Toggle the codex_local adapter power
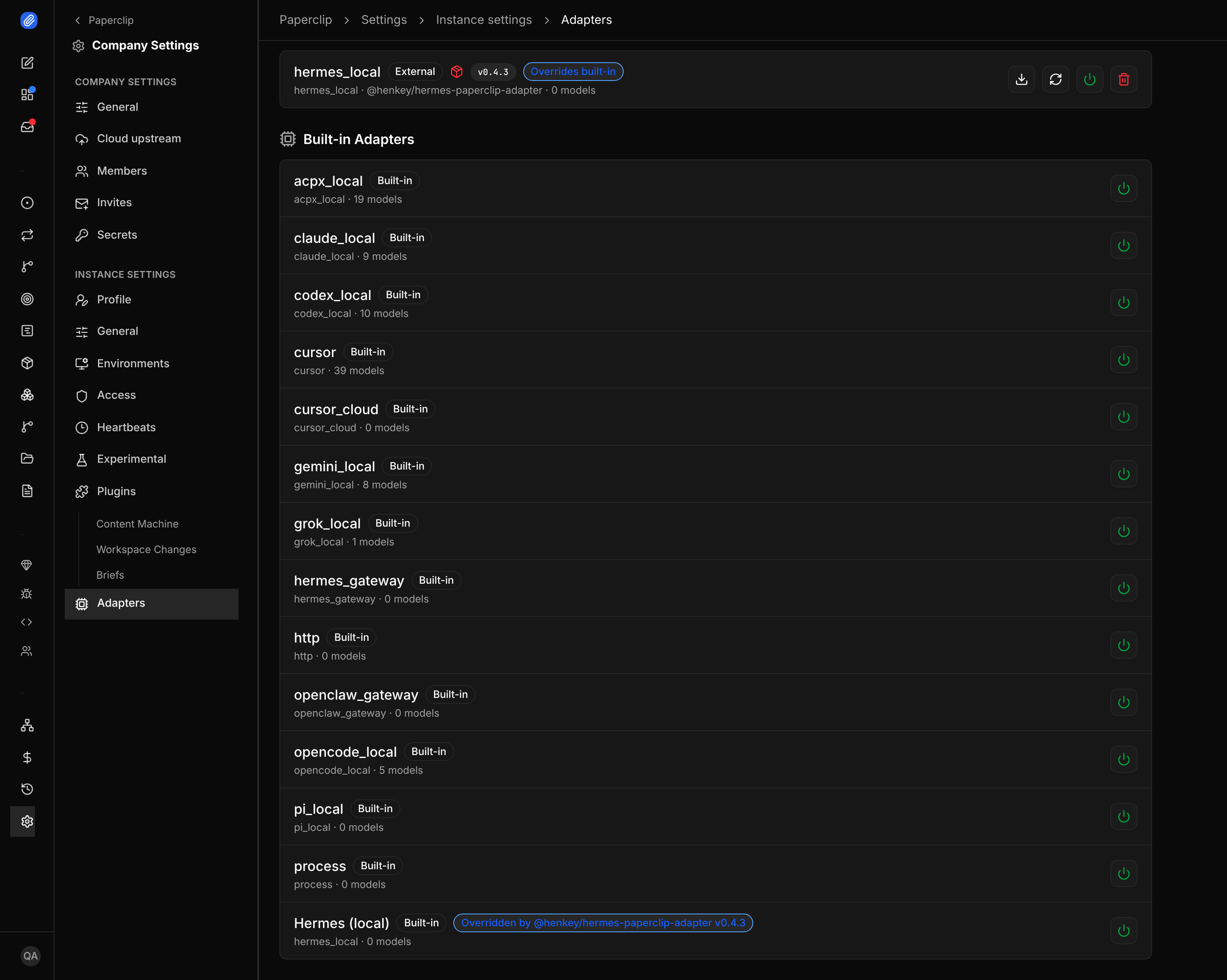The image size is (1227, 980). pyautogui.click(x=1124, y=303)
